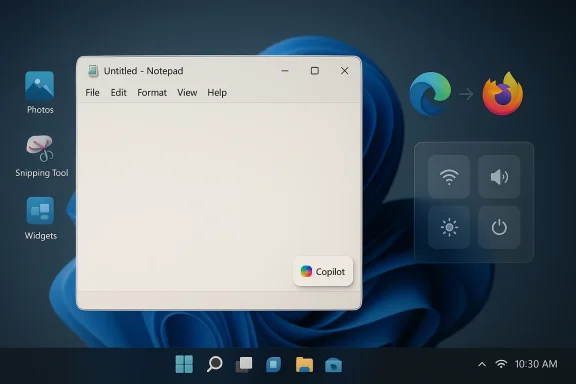Click the Microsoft Edge logo
The image size is (576, 384).
(430, 94)
